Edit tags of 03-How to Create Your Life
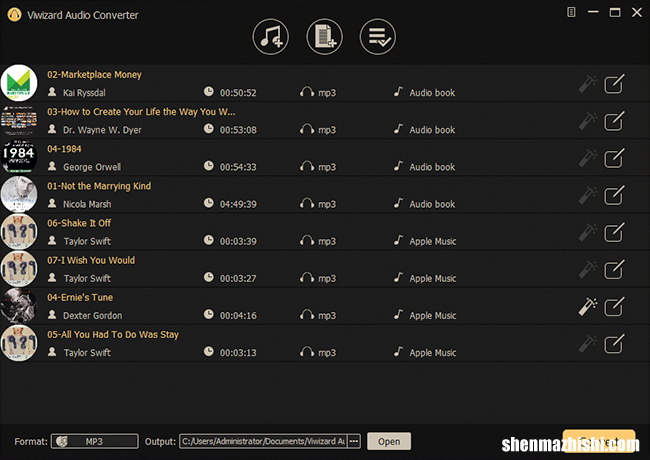650x460 pixels. [x=614, y=121]
